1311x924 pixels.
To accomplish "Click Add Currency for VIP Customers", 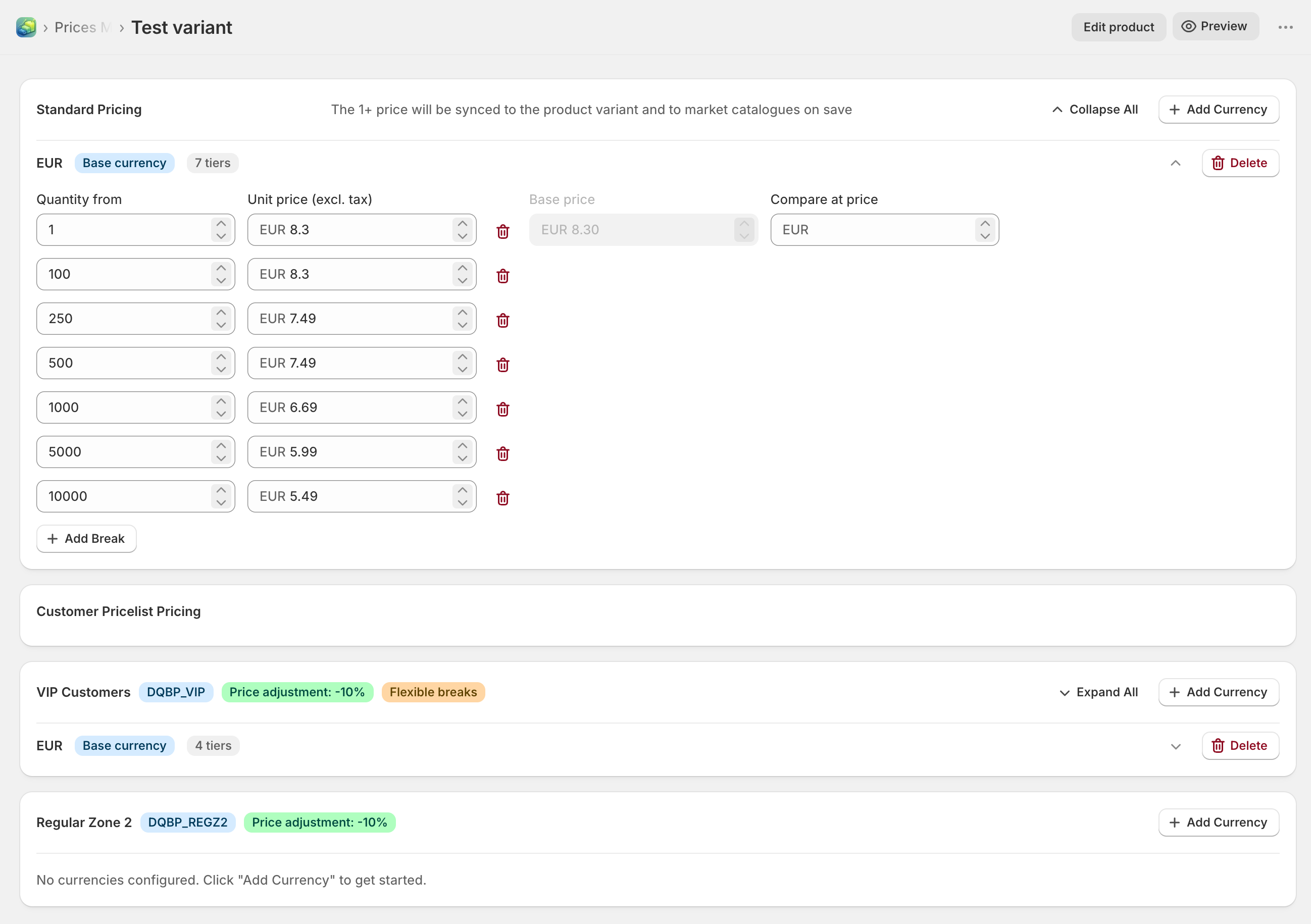I will click(1219, 692).
